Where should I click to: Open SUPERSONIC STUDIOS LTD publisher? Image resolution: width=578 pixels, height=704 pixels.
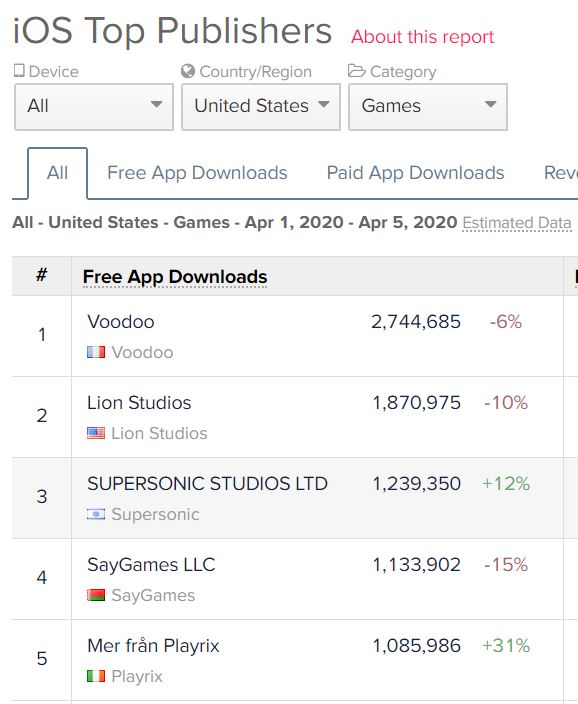coord(207,484)
